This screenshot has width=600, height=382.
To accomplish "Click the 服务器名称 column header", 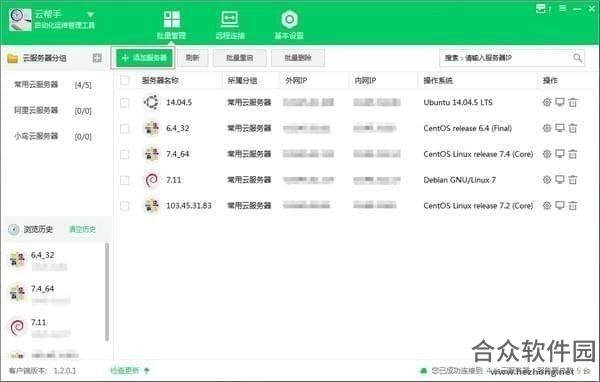I will click(160, 80).
